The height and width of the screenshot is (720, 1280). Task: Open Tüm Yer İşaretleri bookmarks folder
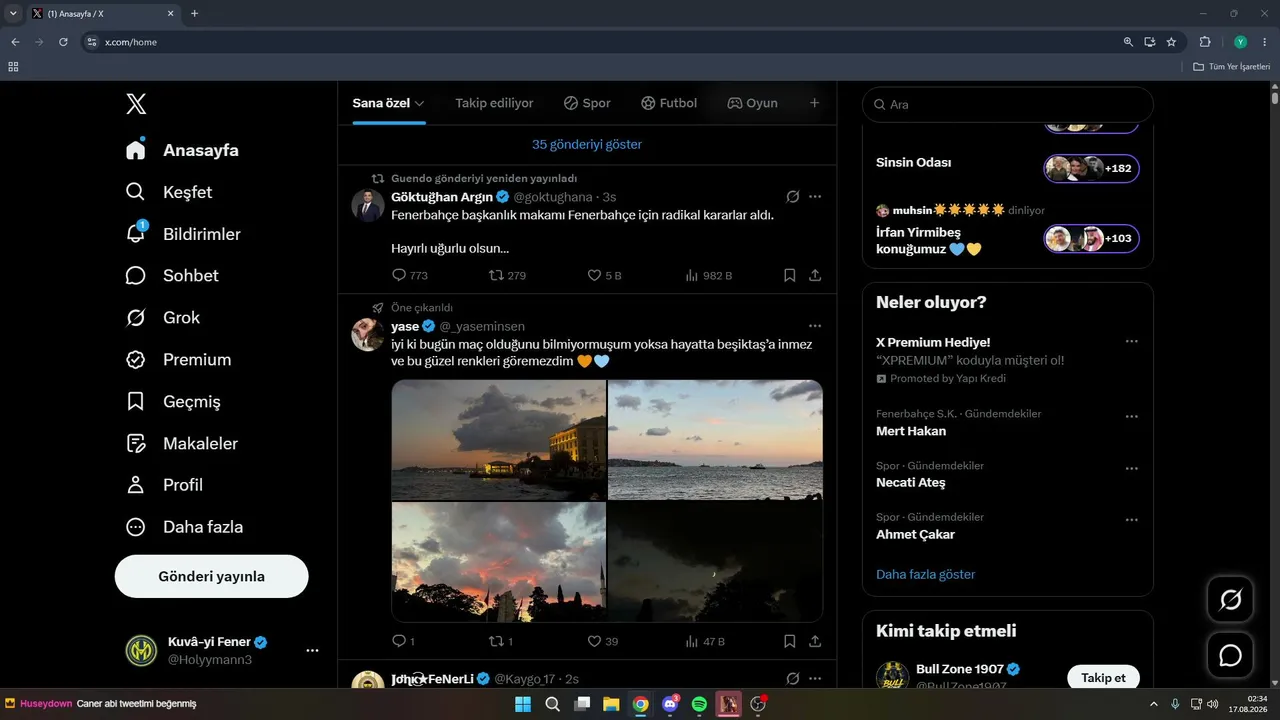click(1232, 67)
